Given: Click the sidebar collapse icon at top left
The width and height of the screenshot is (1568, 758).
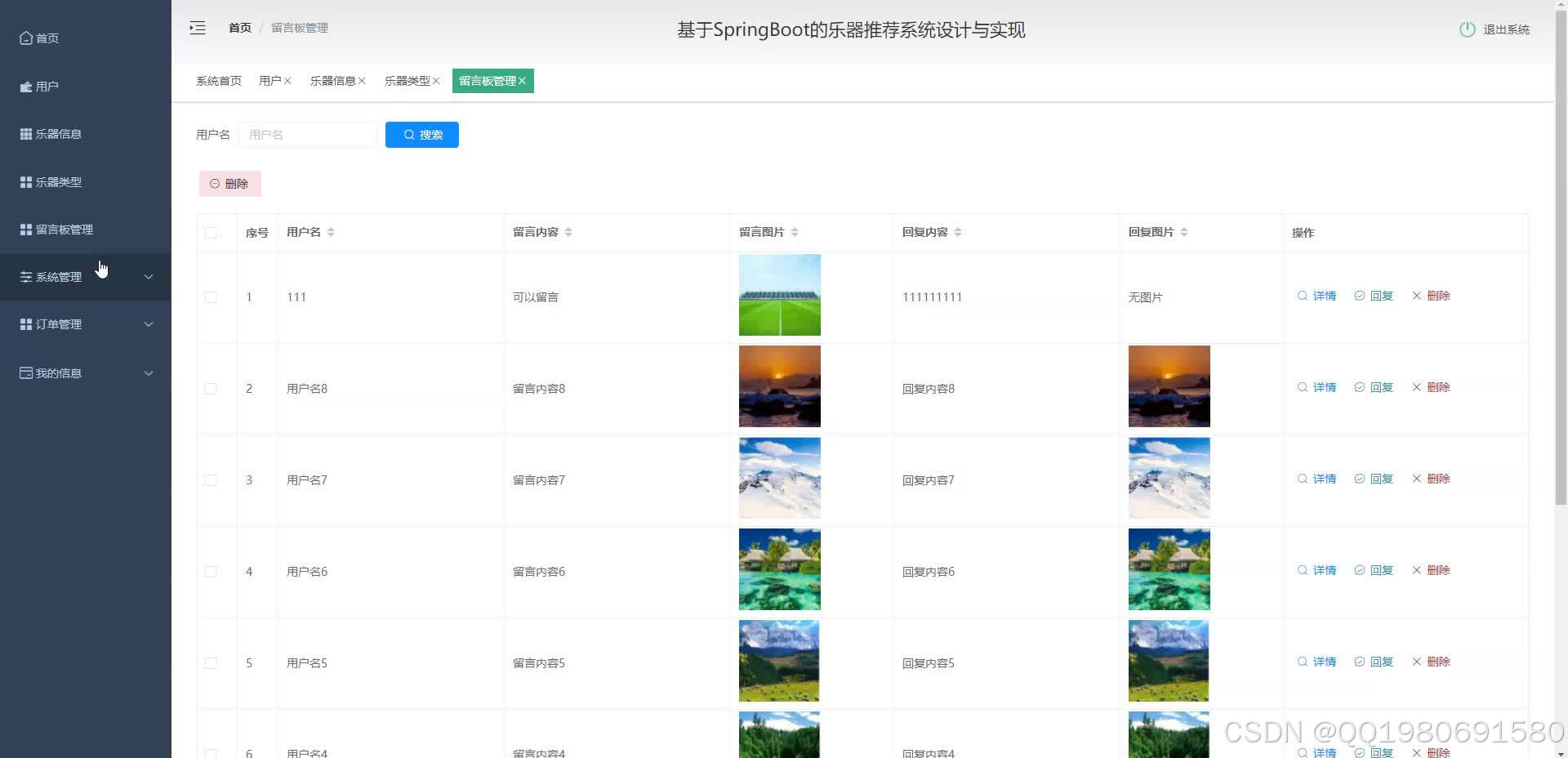Looking at the screenshot, I should click(197, 27).
